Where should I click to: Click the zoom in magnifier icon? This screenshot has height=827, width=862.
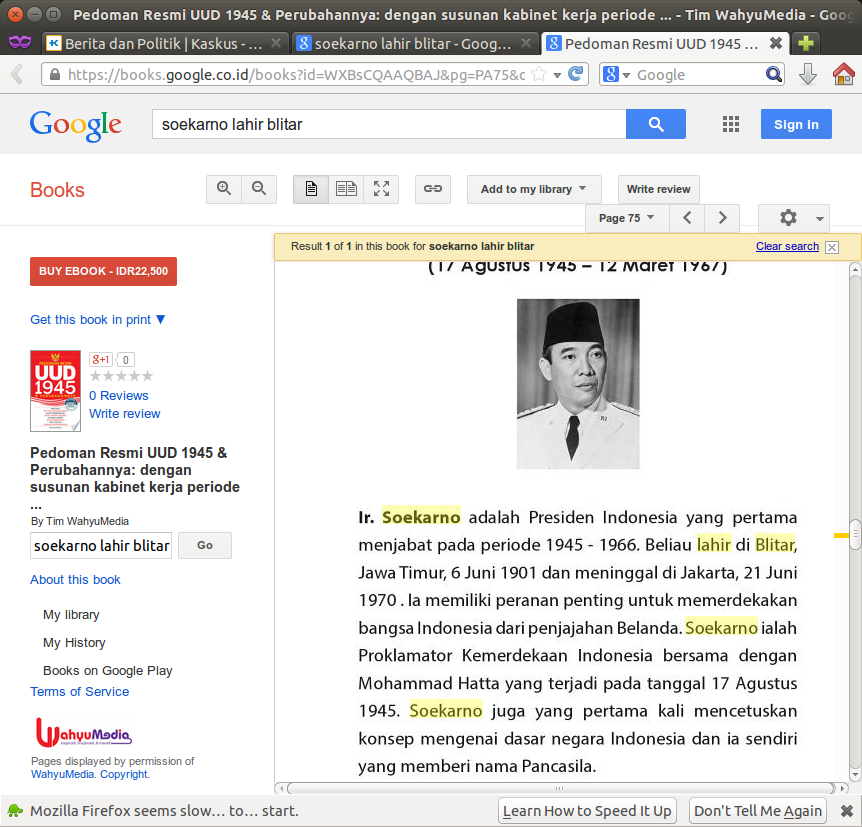(224, 189)
